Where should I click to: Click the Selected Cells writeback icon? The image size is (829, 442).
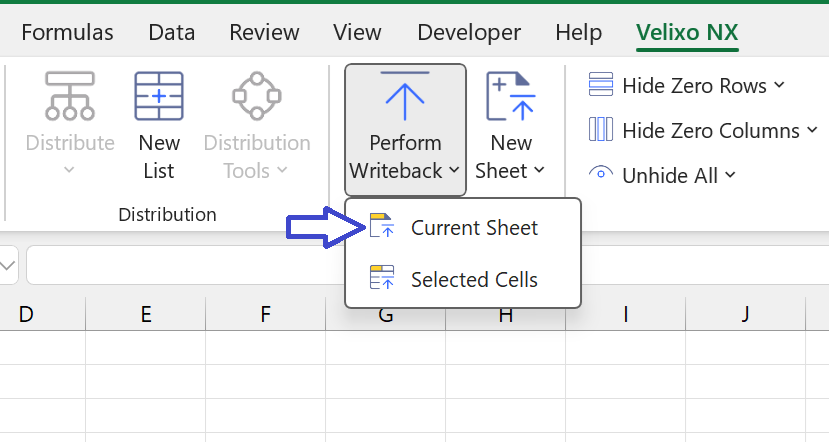click(x=382, y=278)
